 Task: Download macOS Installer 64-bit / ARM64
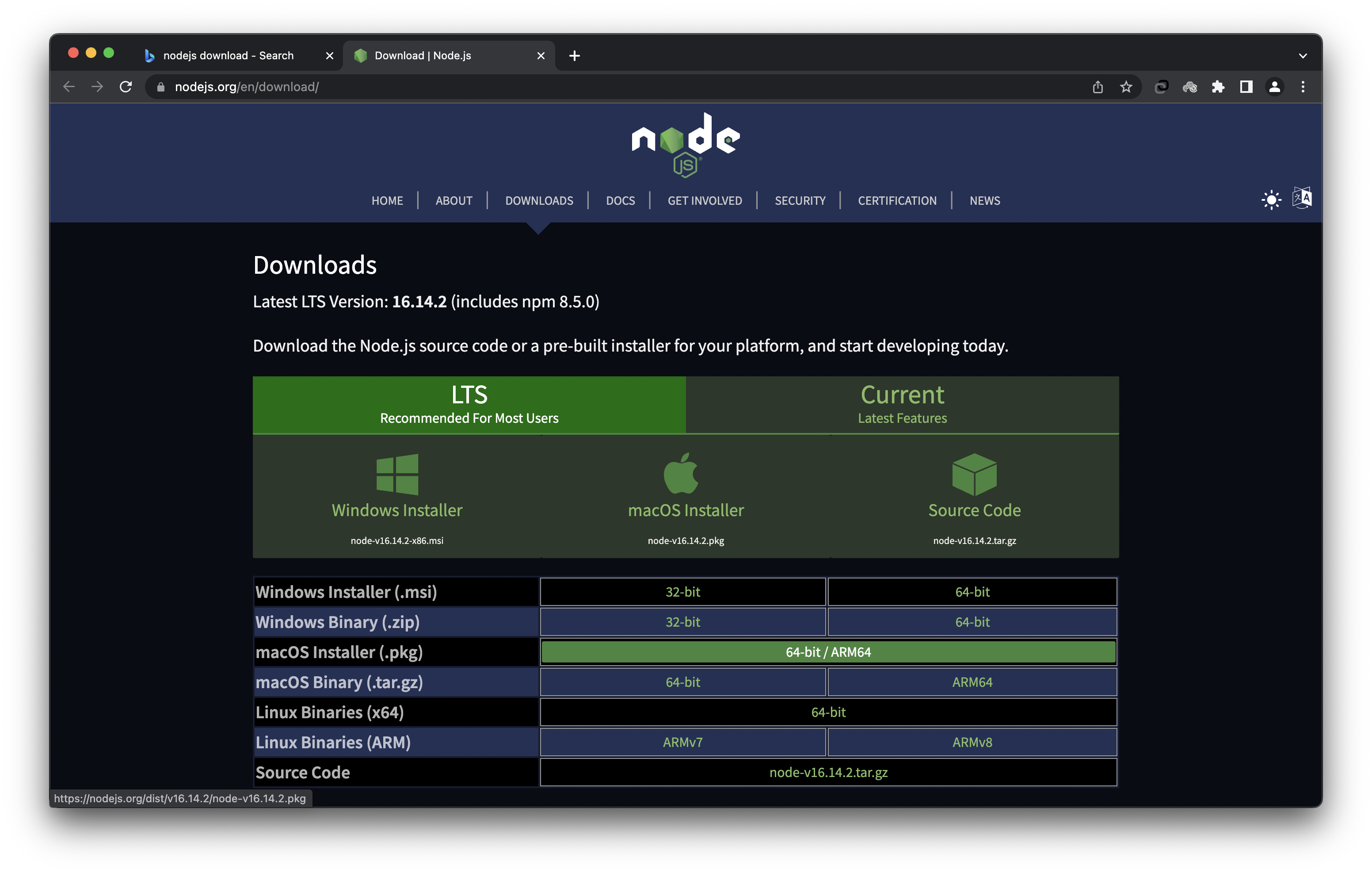(x=828, y=652)
